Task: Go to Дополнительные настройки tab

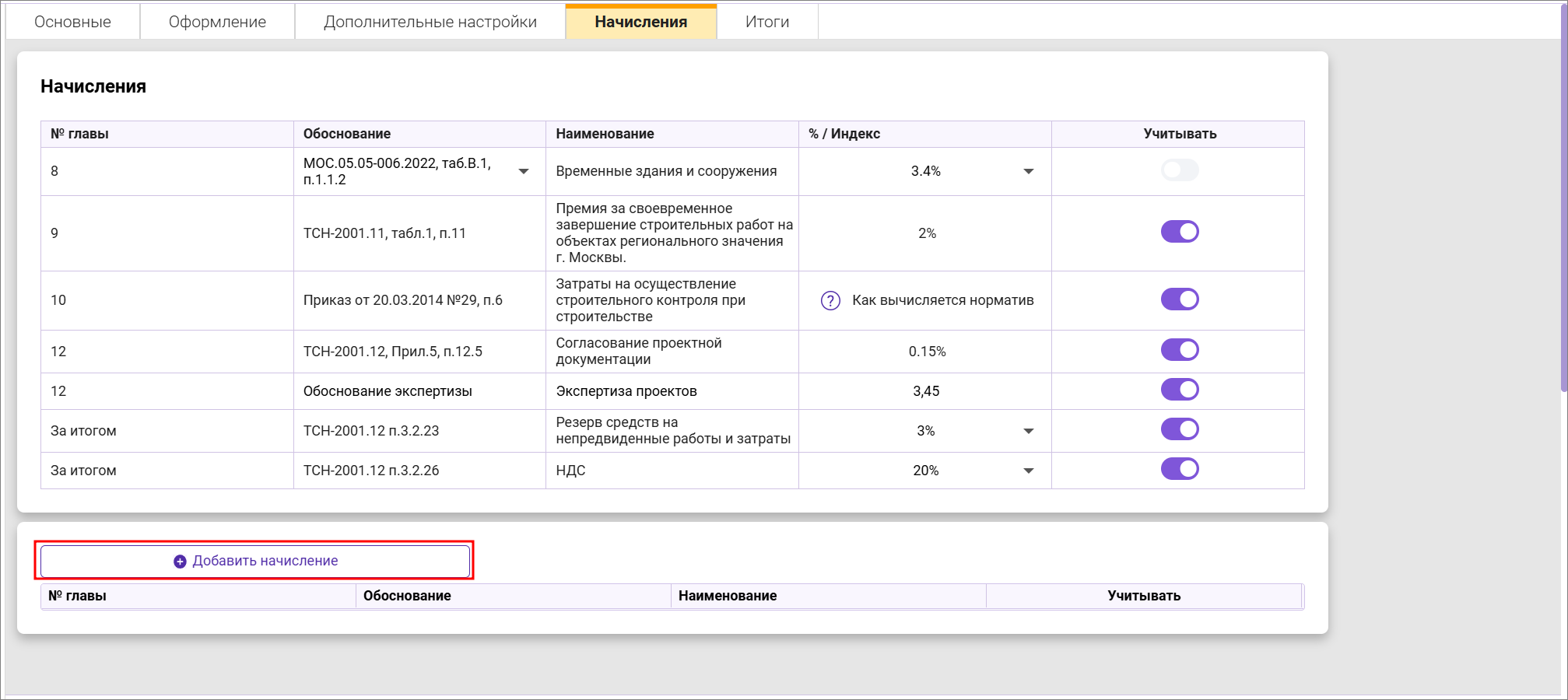Action: tap(430, 22)
